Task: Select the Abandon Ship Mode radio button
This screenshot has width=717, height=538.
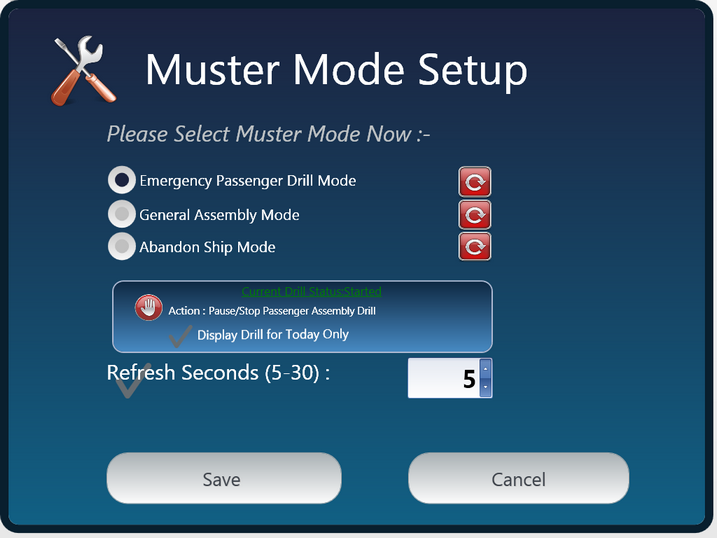Action: click(x=122, y=246)
